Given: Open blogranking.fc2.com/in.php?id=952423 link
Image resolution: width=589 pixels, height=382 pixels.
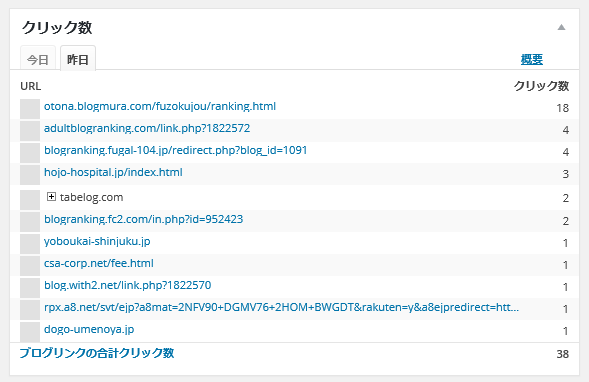Looking at the screenshot, I should pyautogui.click(x=143, y=219).
